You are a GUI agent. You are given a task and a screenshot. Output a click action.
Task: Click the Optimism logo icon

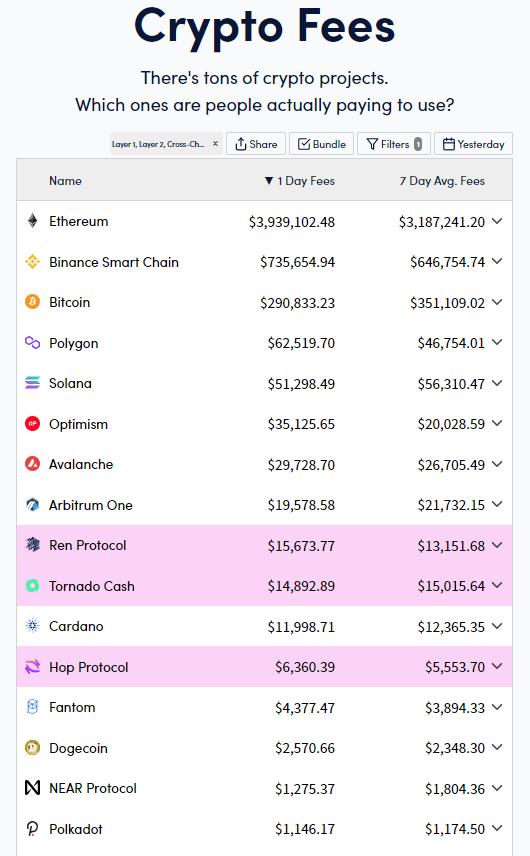33,424
